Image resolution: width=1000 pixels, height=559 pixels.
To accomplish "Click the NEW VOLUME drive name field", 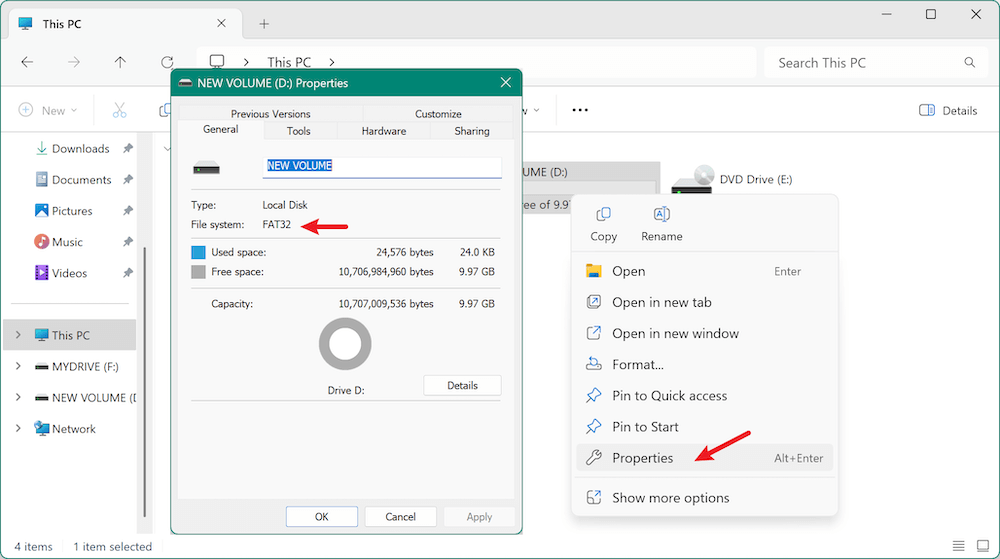I will point(381,167).
